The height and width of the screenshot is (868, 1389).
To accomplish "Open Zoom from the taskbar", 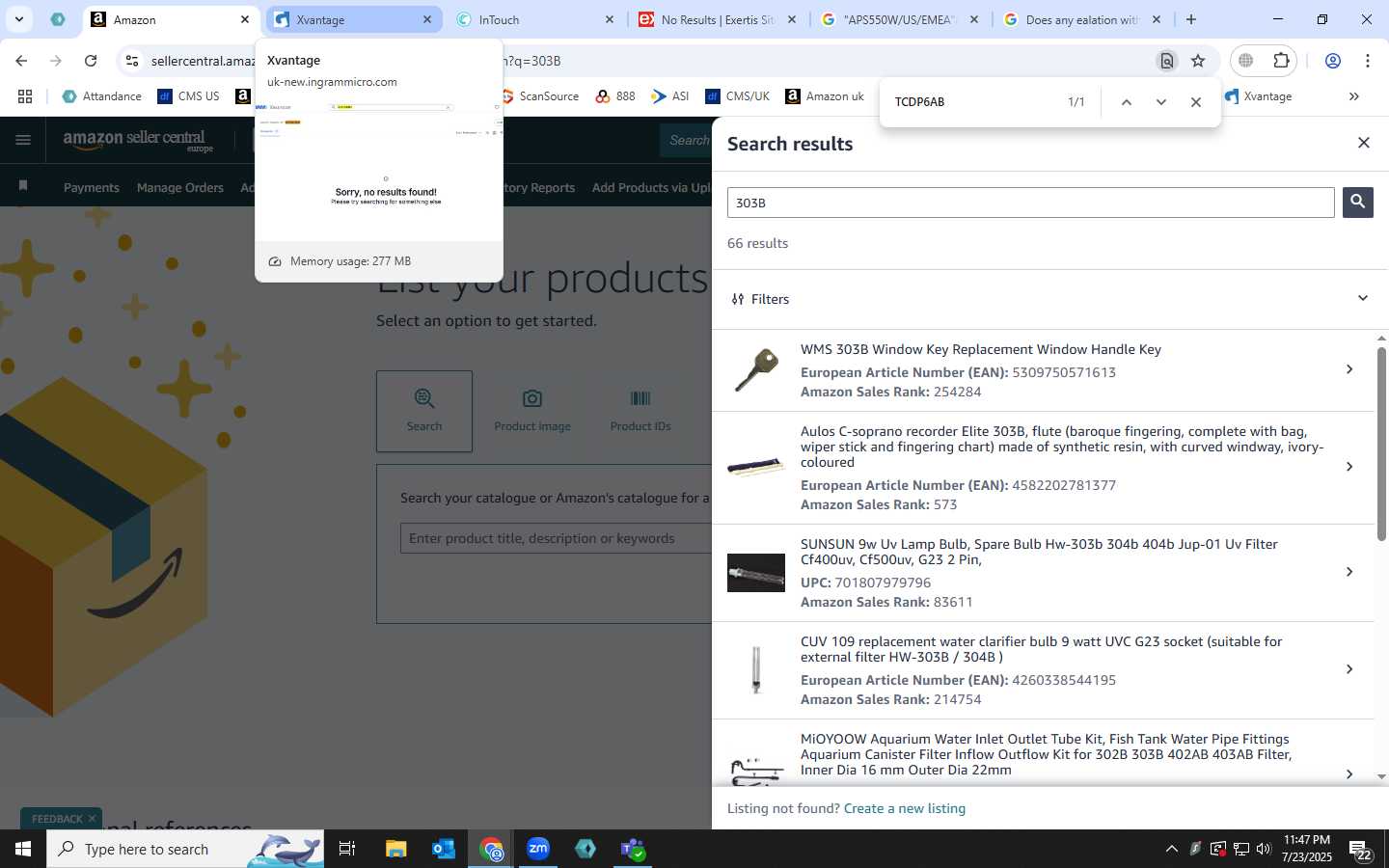I will pos(538,849).
